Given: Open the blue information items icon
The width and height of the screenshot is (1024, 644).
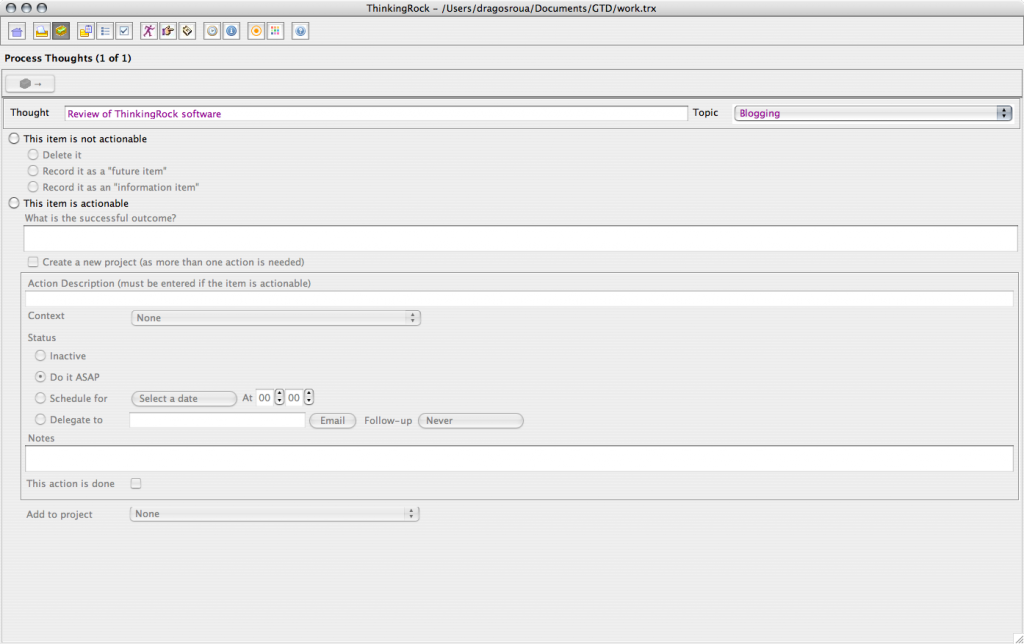Looking at the screenshot, I should 231,31.
